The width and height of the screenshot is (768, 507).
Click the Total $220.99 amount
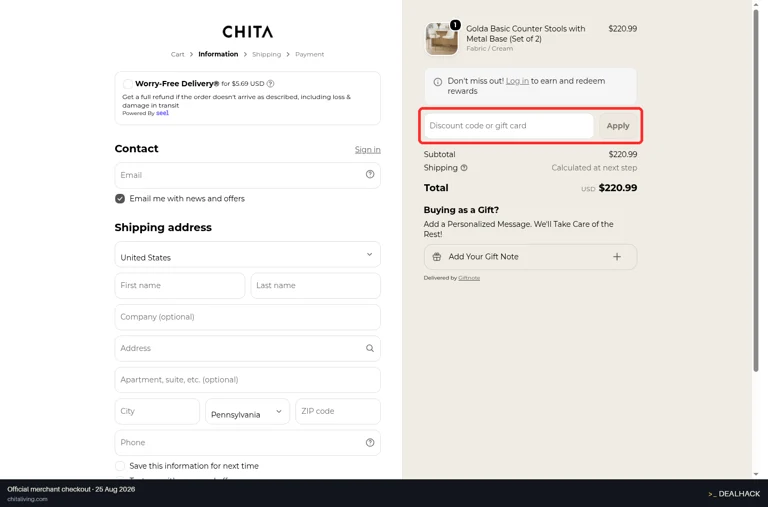tap(618, 188)
